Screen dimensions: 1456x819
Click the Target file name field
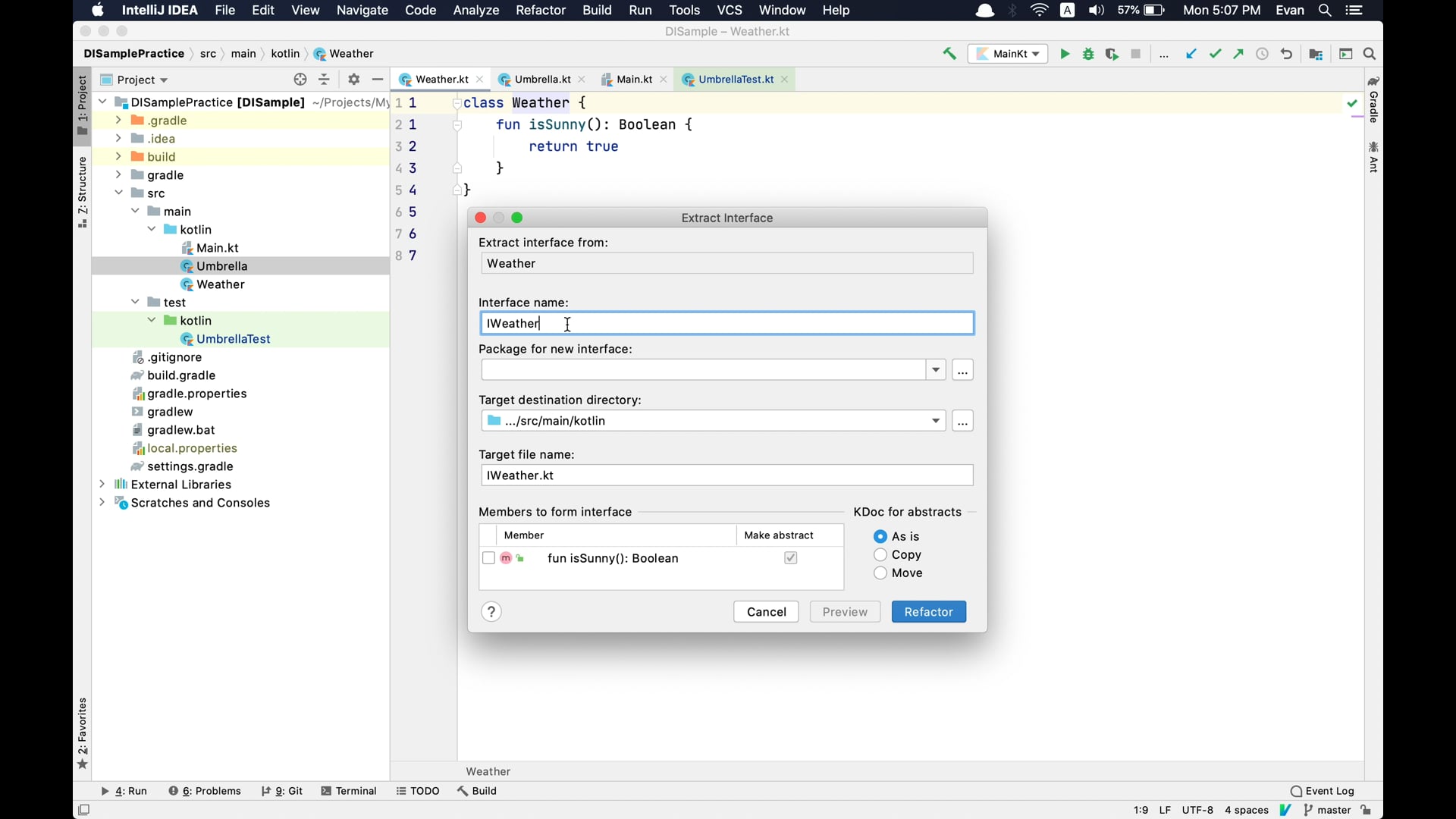(726, 475)
